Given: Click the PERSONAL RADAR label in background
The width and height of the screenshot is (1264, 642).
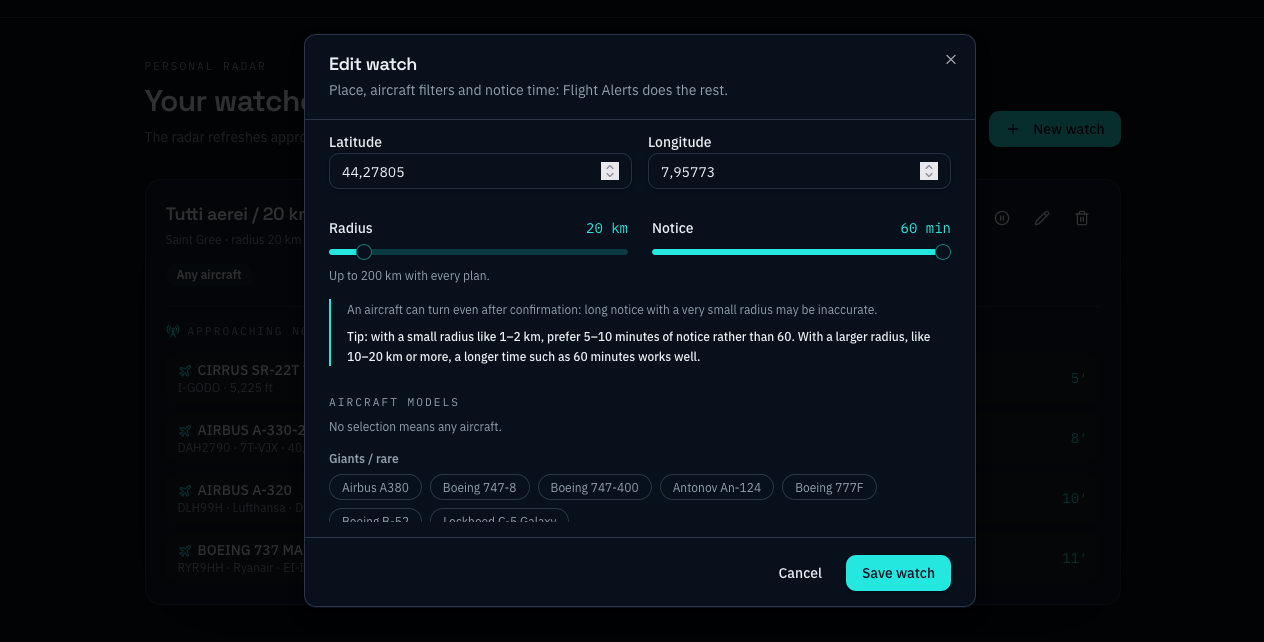Looking at the screenshot, I should pyautogui.click(x=205, y=66).
